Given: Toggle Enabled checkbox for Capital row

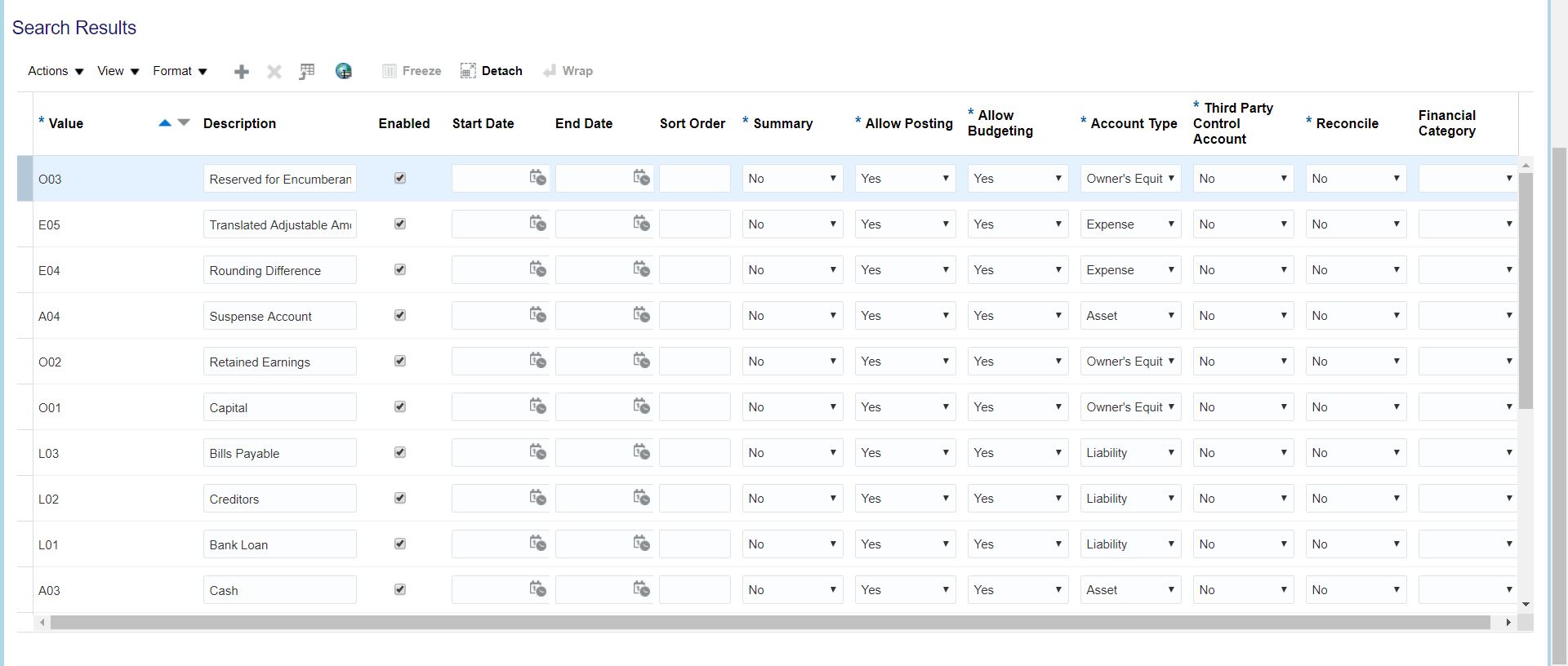Looking at the screenshot, I should (400, 406).
